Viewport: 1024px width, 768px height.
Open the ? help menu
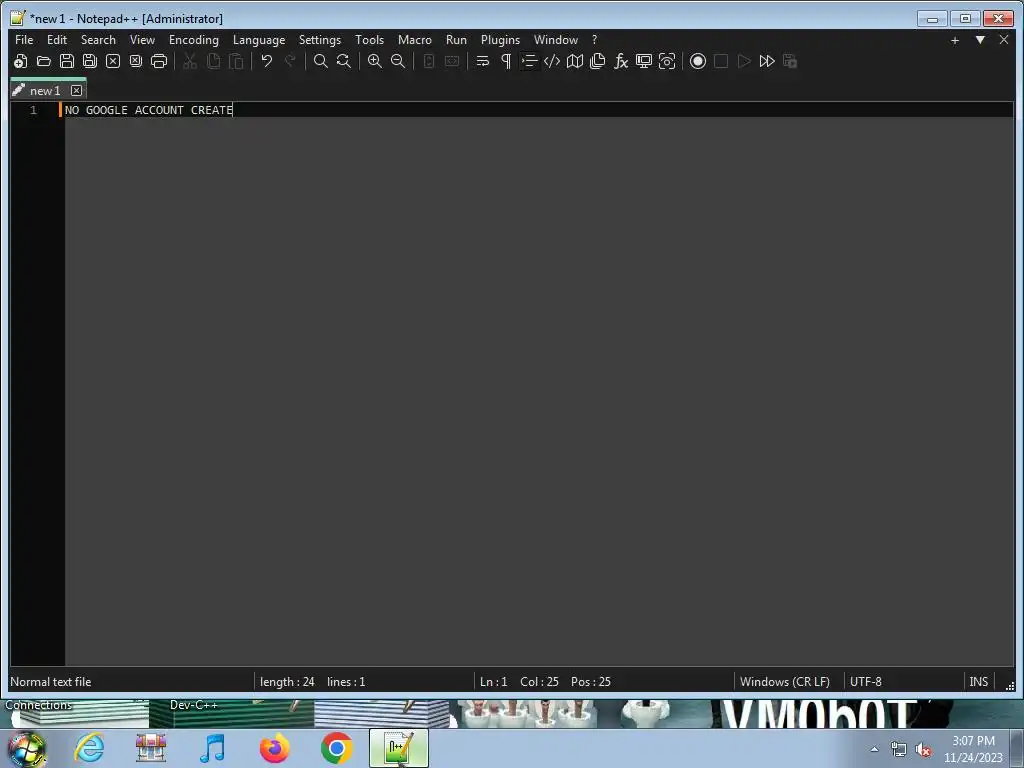[594, 40]
